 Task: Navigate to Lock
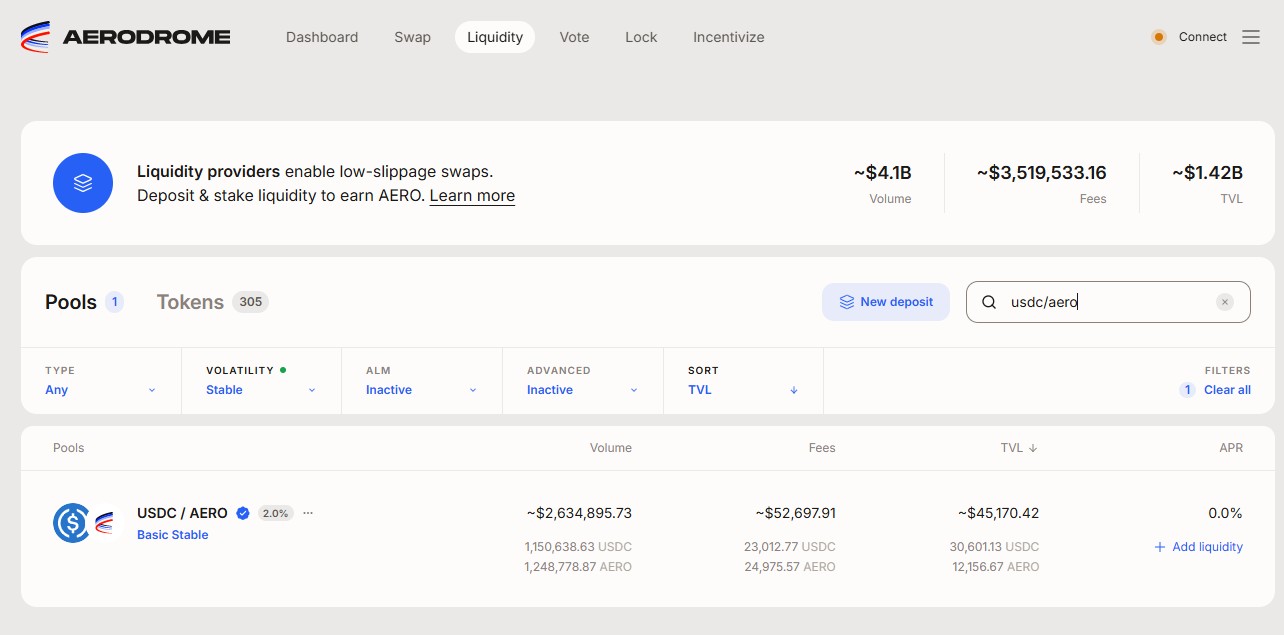tap(641, 37)
